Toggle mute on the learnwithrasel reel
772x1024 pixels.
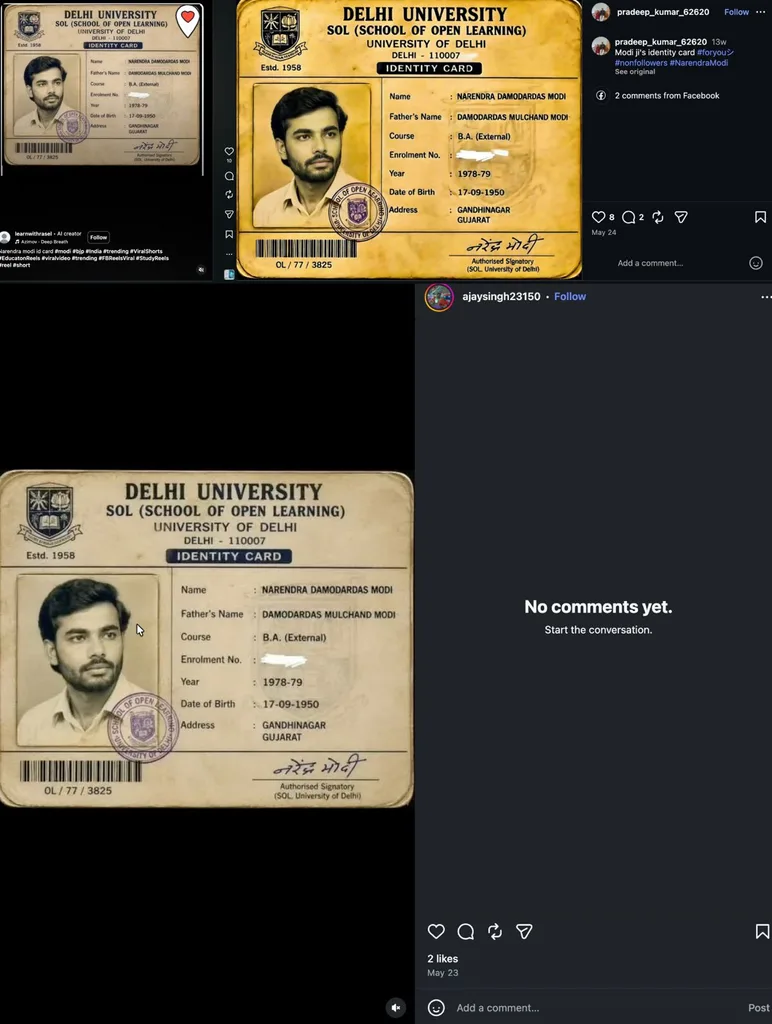tap(201, 269)
